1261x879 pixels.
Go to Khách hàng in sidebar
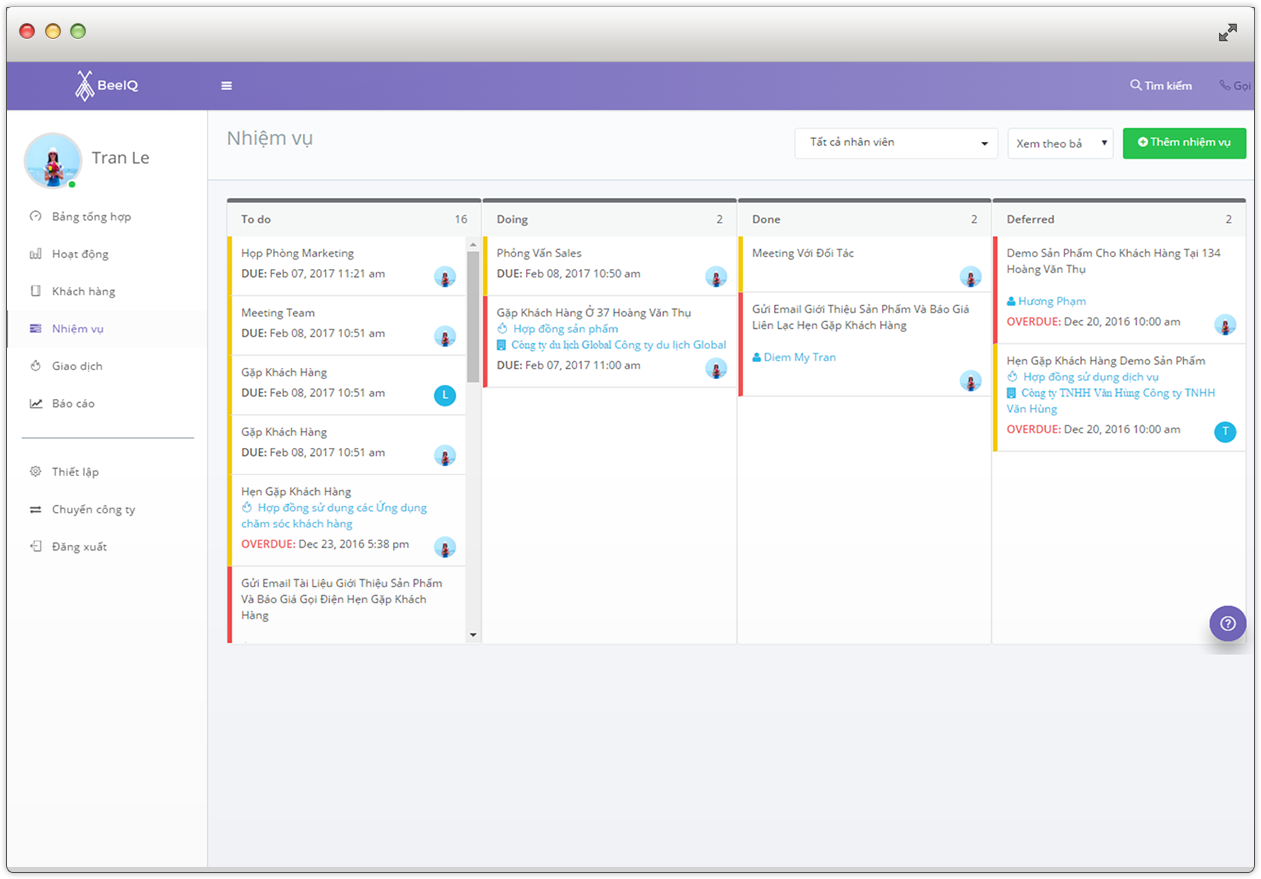click(x=83, y=292)
